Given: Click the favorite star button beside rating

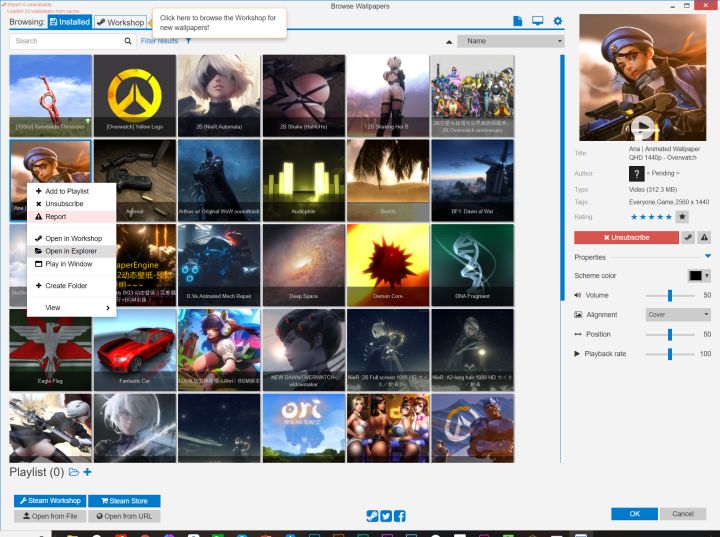Looking at the screenshot, I should point(682,216).
